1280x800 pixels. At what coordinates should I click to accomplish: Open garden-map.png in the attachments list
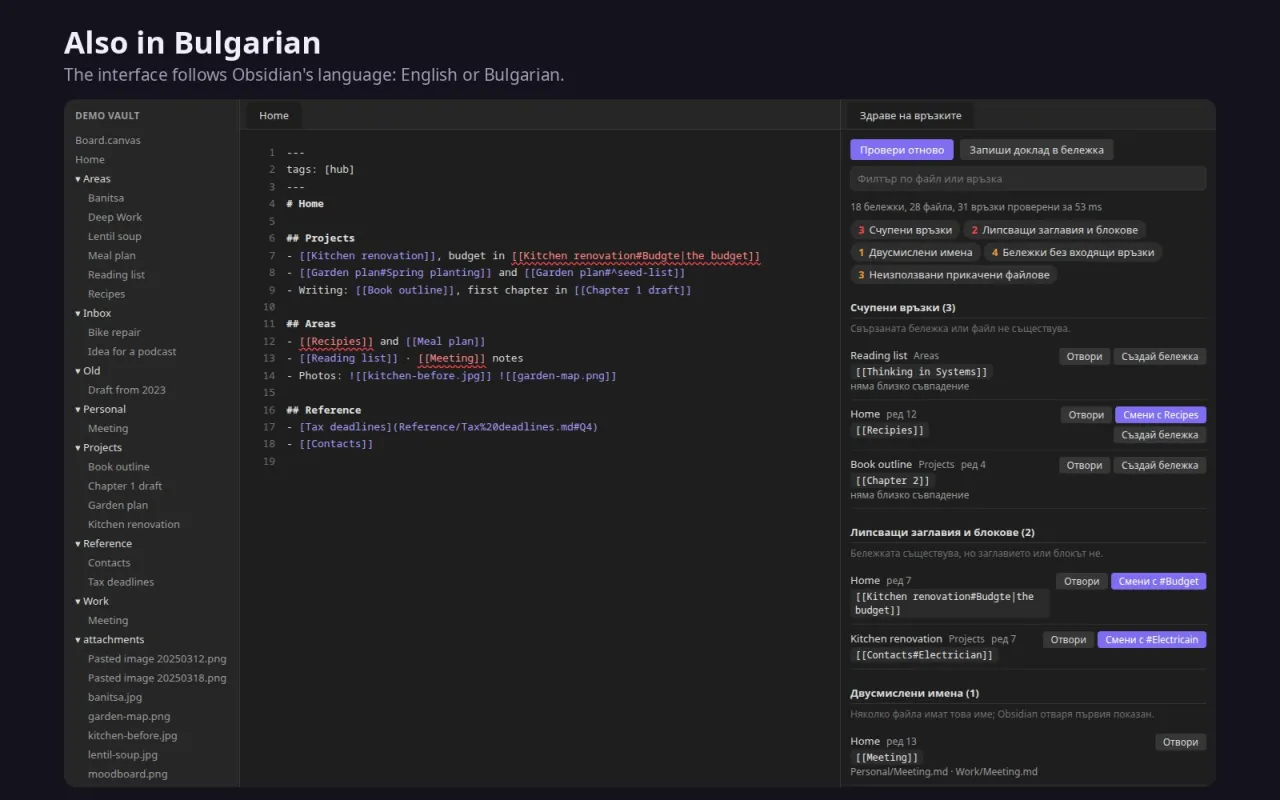129,717
